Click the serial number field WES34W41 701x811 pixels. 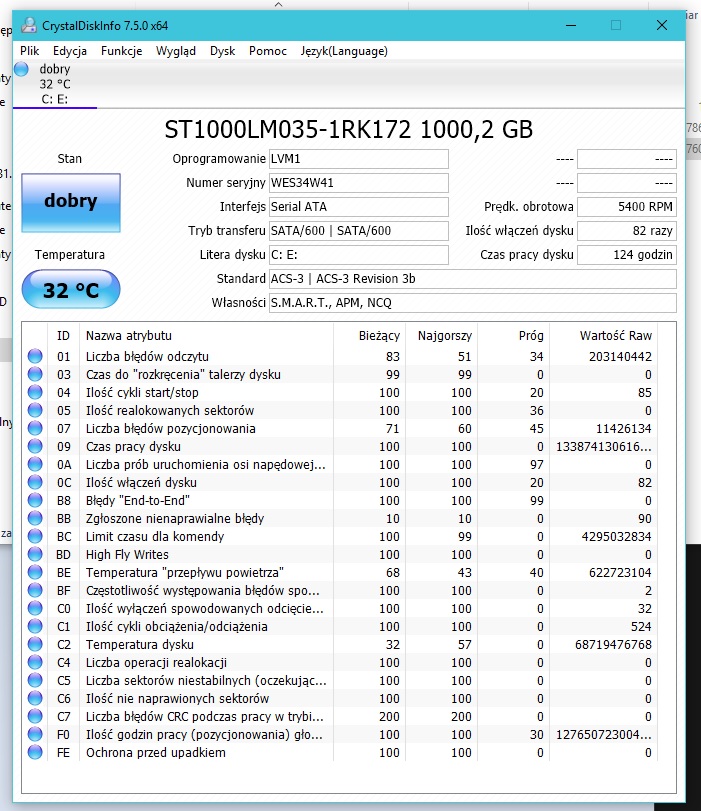[x=359, y=183]
